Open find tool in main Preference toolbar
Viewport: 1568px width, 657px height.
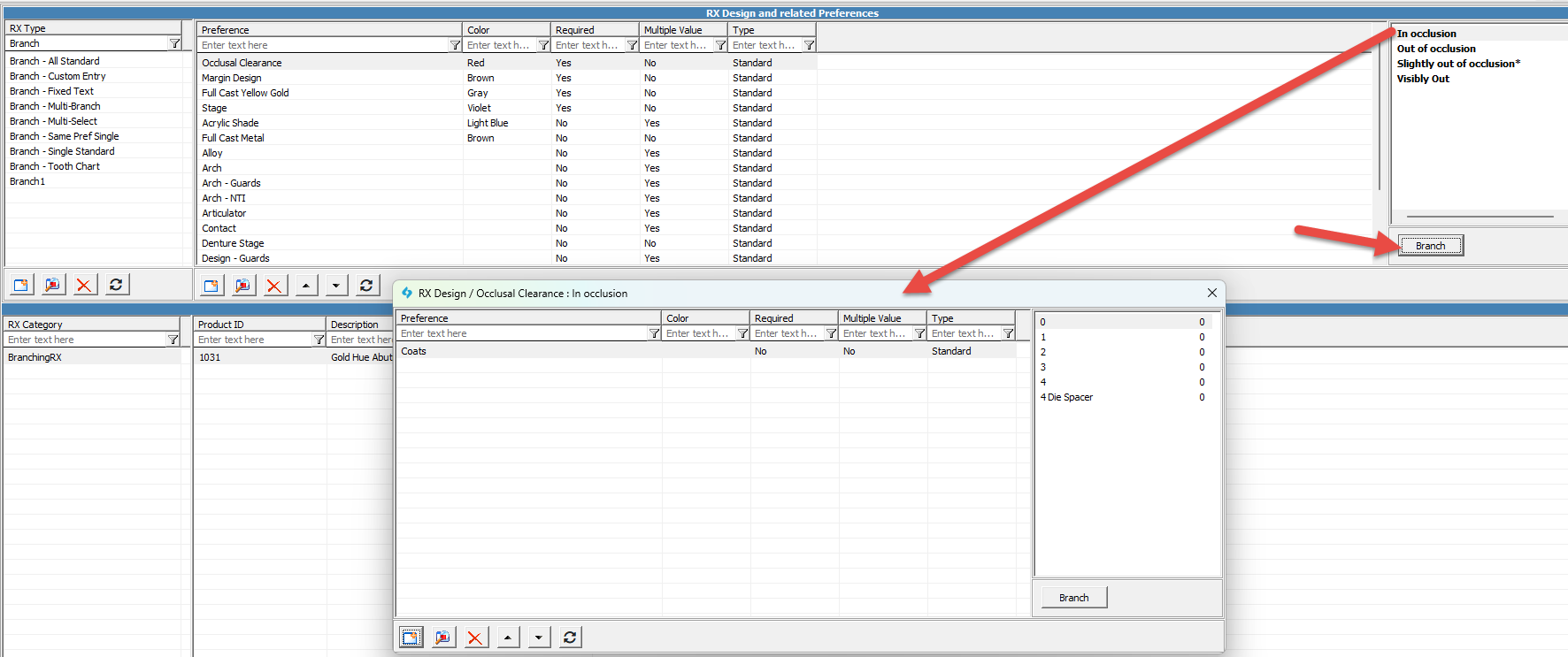coord(243,285)
